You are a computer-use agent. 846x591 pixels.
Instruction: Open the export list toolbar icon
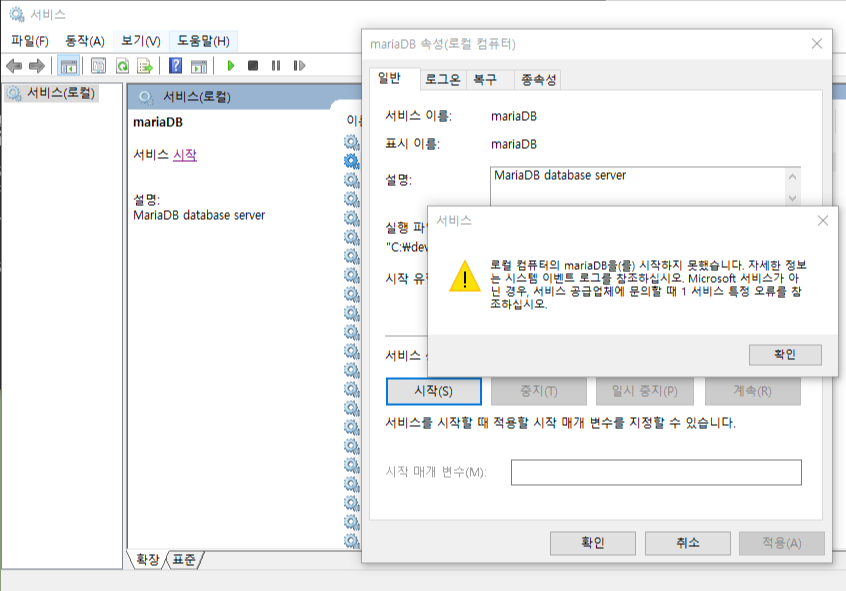click(146, 65)
